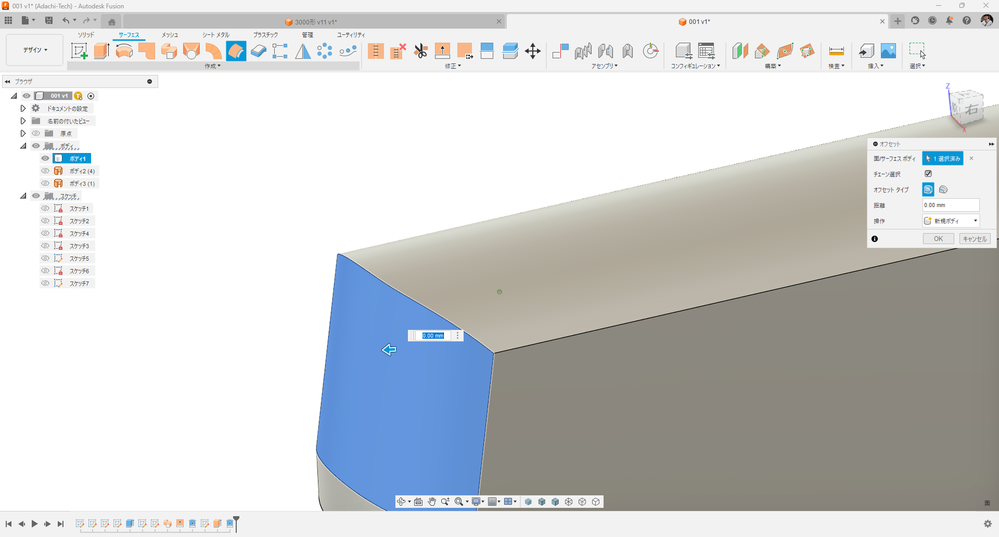The width and height of the screenshot is (999, 537).
Task: Open the 修正 panel dropdown
Action: coord(453,66)
